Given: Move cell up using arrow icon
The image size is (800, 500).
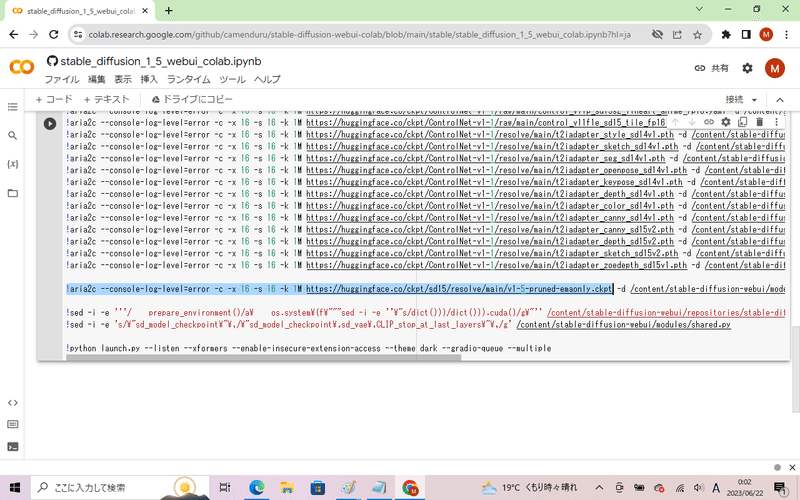Looking at the screenshot, I should click(676, 122).
